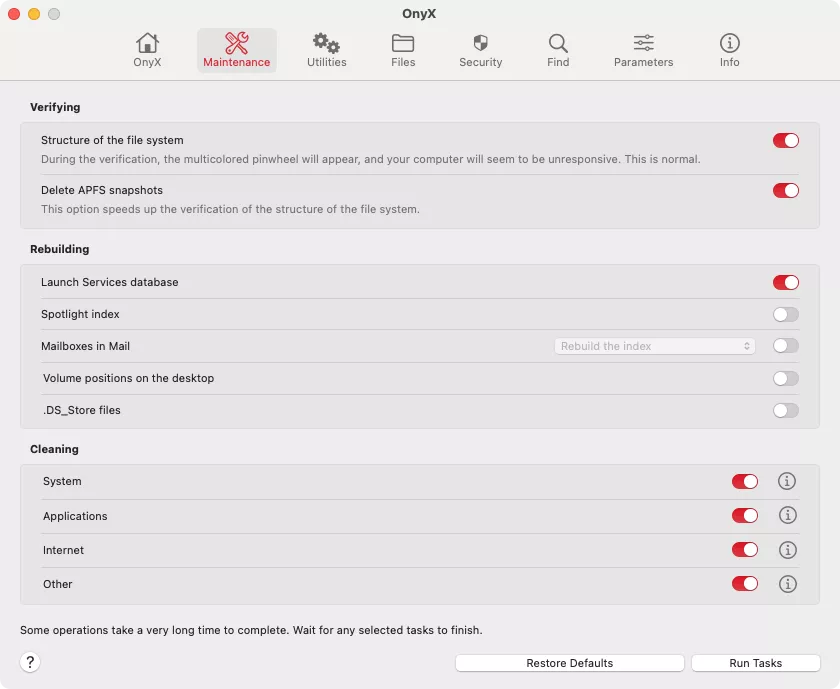Switch to the Info tab

[730, 50]
